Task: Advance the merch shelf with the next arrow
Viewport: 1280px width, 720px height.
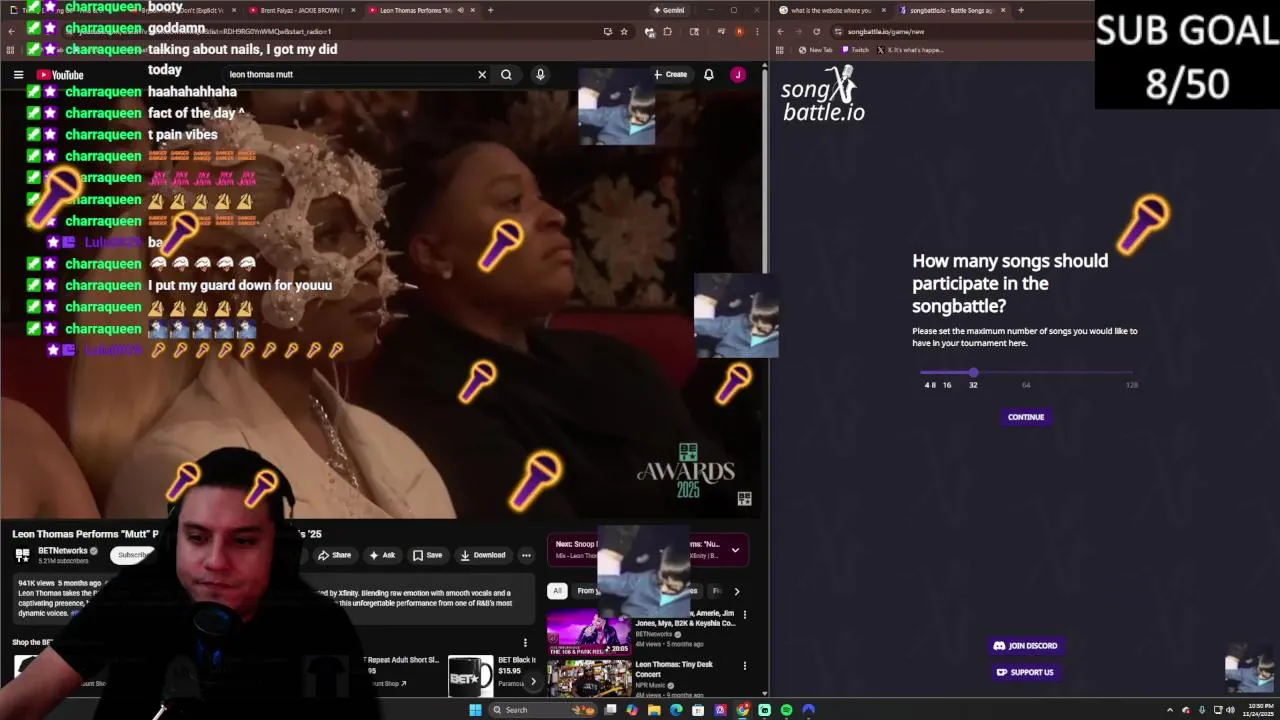Action: (x=533, y=681)
